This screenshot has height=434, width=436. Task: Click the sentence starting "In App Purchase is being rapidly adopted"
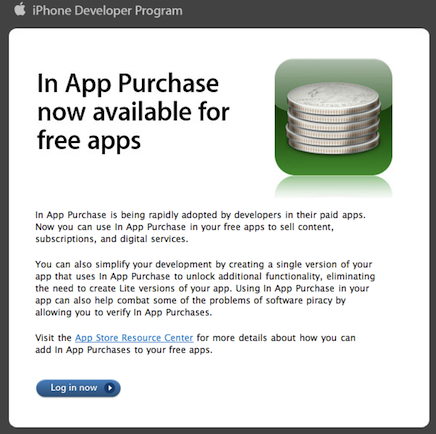[x=200, y=215]
